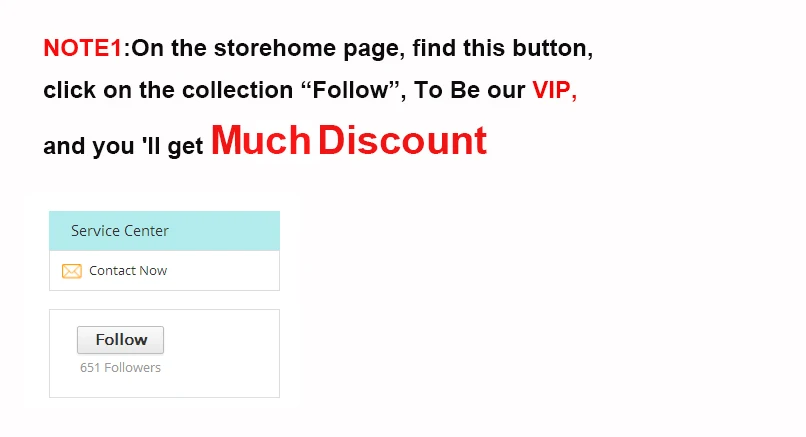Click the red VIP word
The width and height of the screenshot is (806, 437).
tap(555, 90)
